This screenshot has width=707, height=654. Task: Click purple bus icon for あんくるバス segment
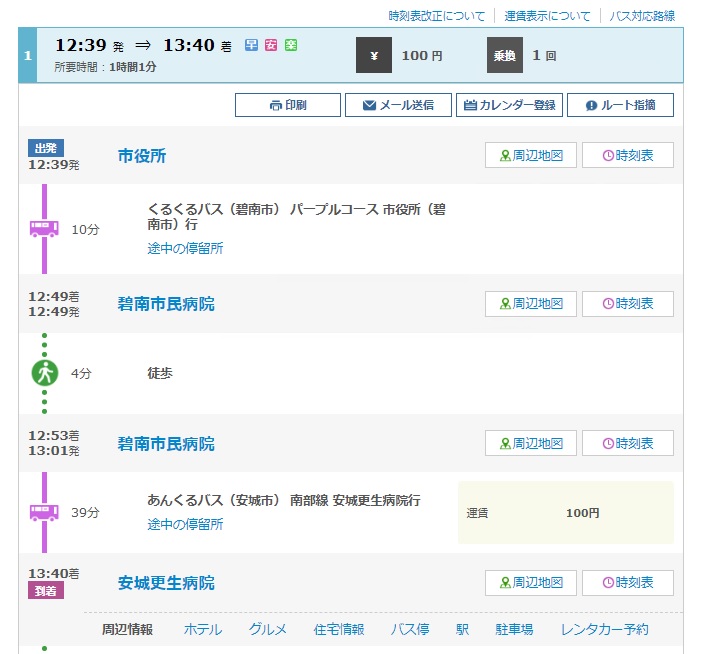(x=44, y=512)
